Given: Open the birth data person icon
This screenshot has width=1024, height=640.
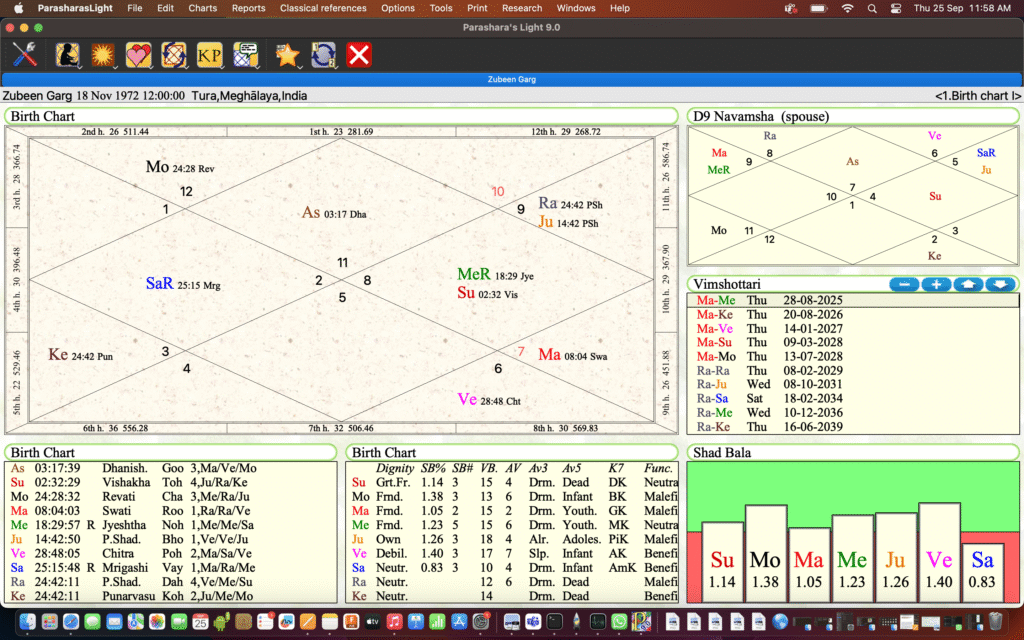Looking at the screenshot, I should [68, 54].
